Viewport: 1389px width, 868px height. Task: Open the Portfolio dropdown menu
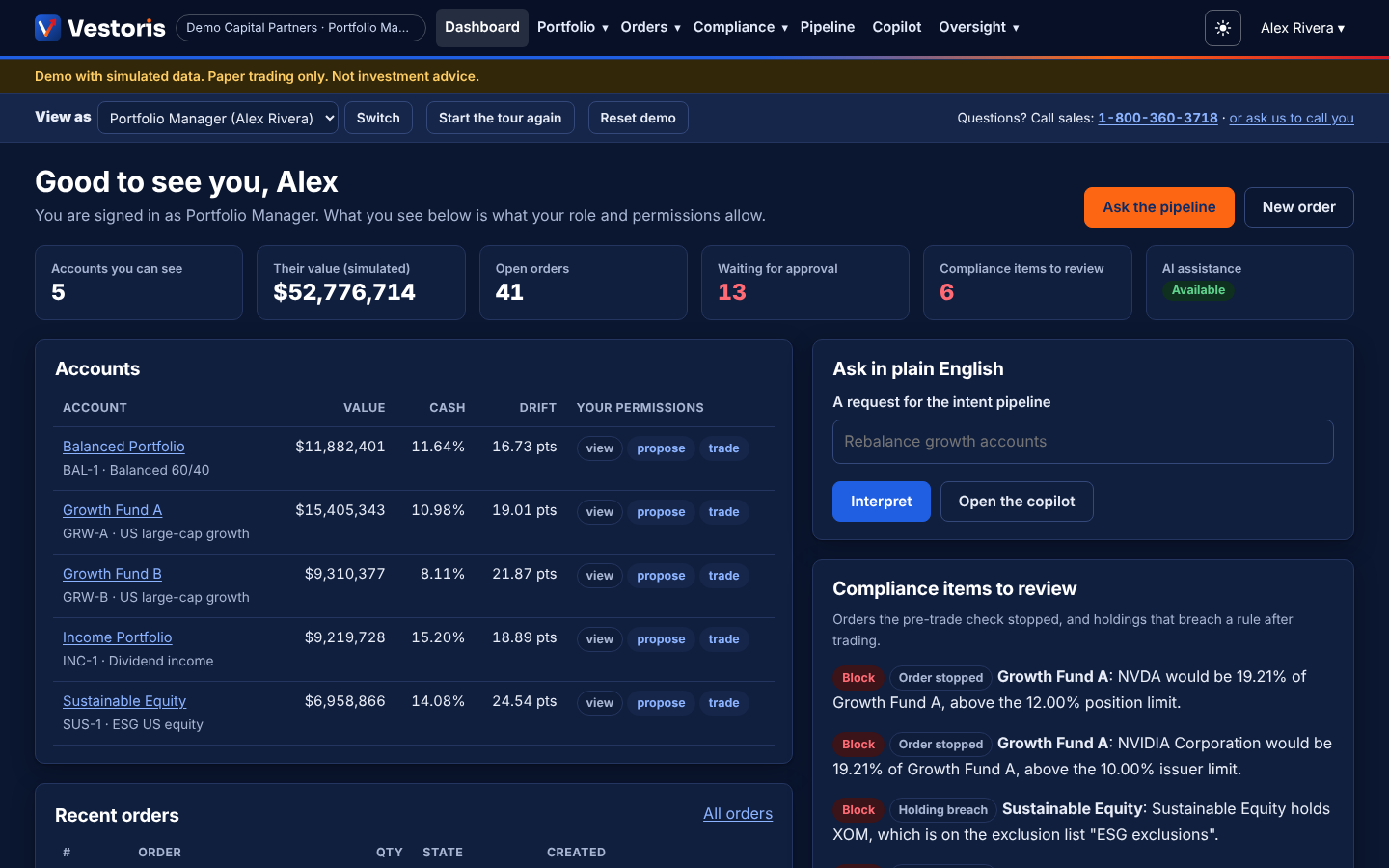[x=573, y=27]
